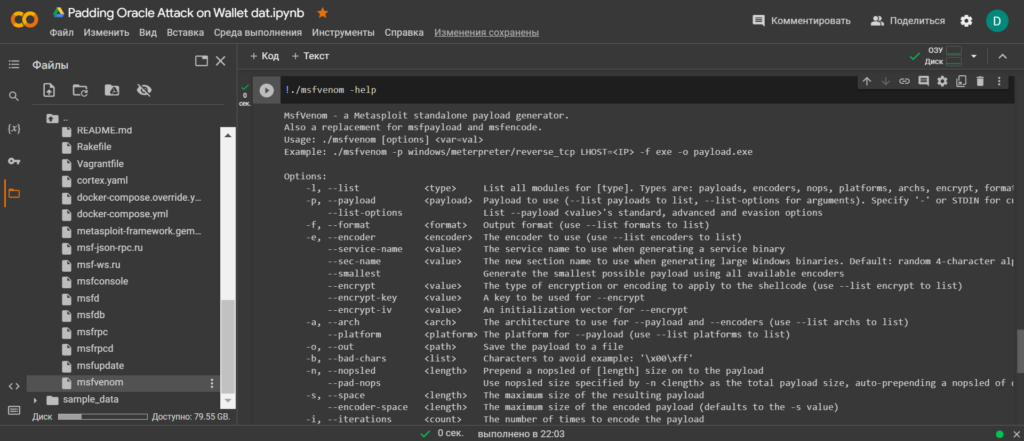The image size is (1024, 441).
Task: Expand the sample_data folder
Action: tap(35, 400)
